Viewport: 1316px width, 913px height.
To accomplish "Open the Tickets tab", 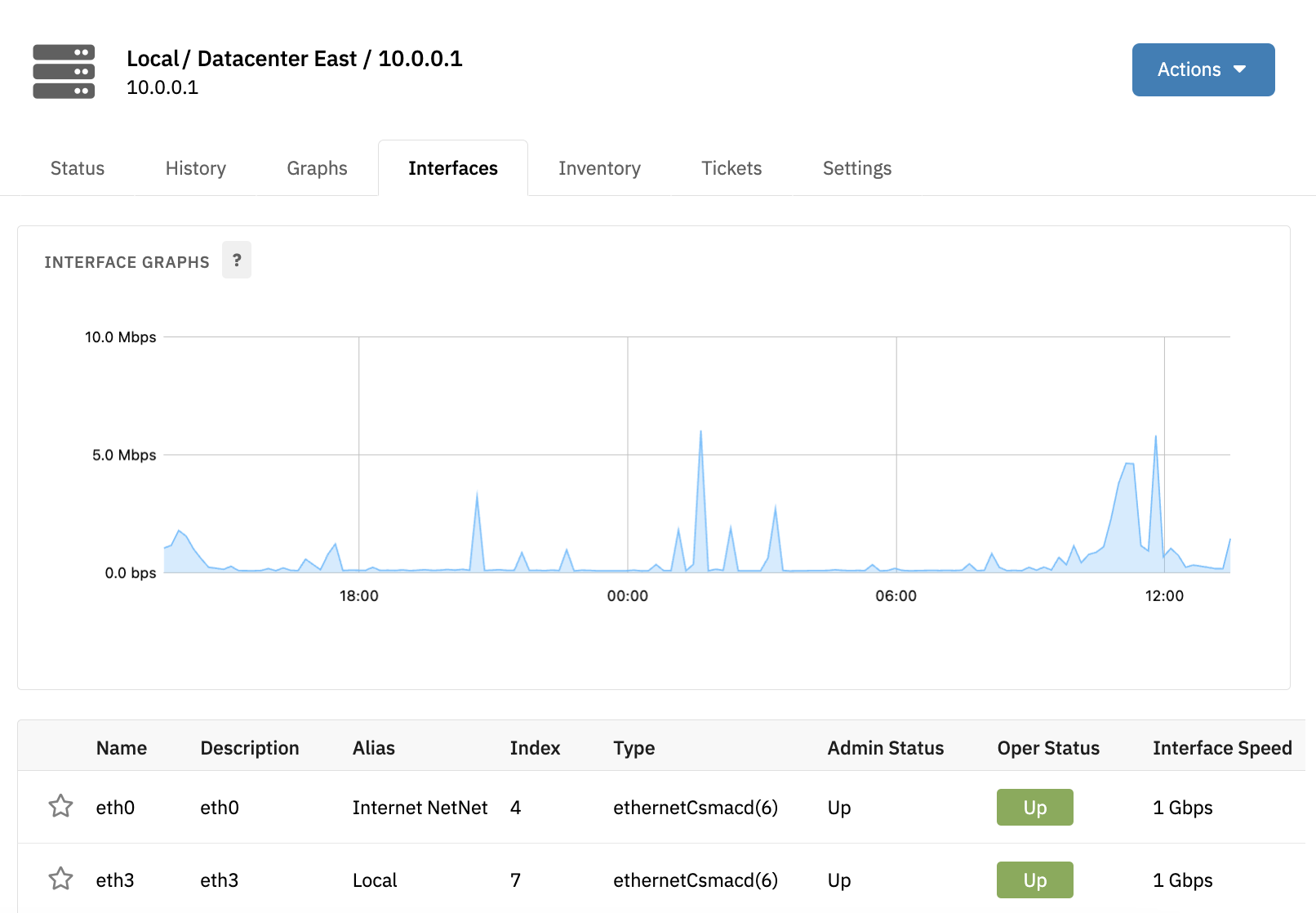I will [731, 168].
